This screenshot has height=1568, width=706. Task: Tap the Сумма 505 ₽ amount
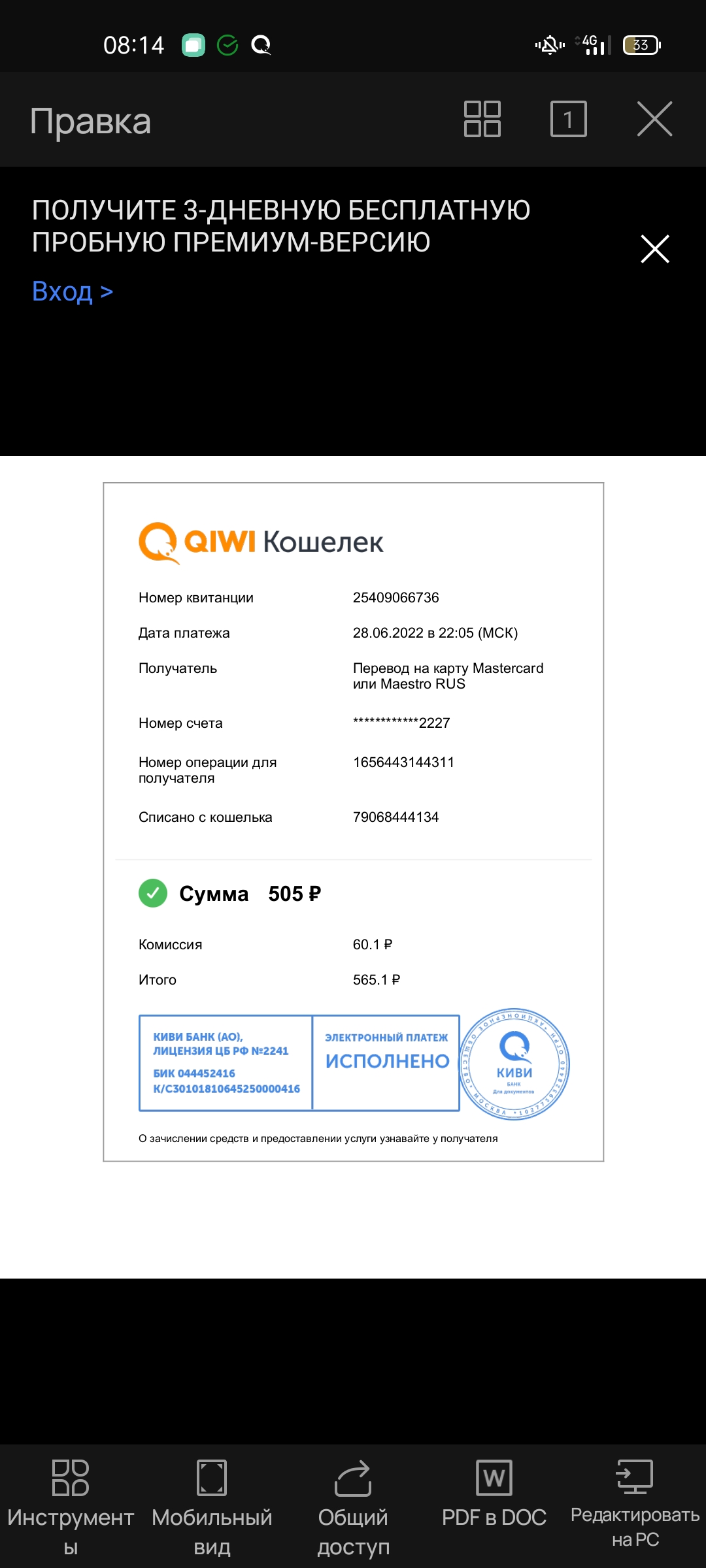(x=250, y=894)
